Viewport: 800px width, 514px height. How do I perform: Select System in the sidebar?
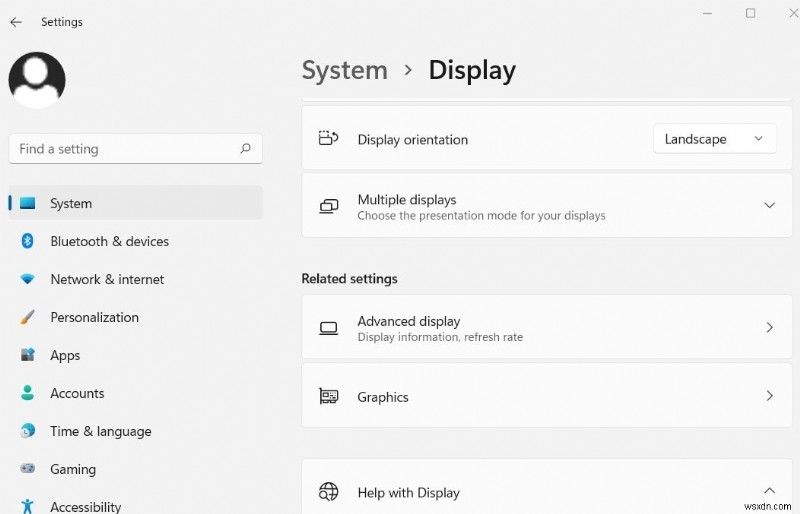click(x=71, y=203)
